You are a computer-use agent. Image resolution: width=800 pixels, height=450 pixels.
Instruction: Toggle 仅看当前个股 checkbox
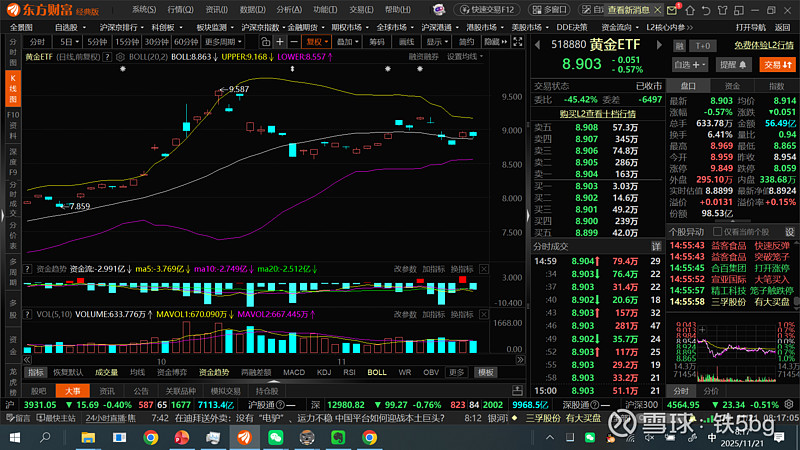(717, 232)
